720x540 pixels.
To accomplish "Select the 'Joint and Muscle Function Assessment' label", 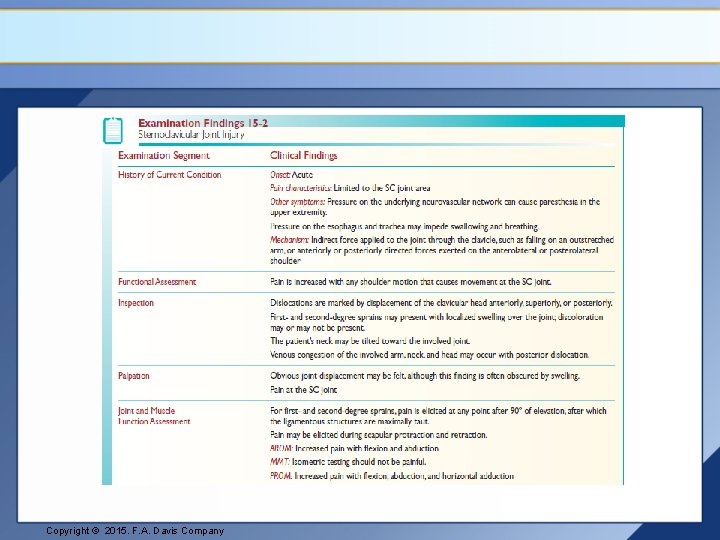I will 154,416.
